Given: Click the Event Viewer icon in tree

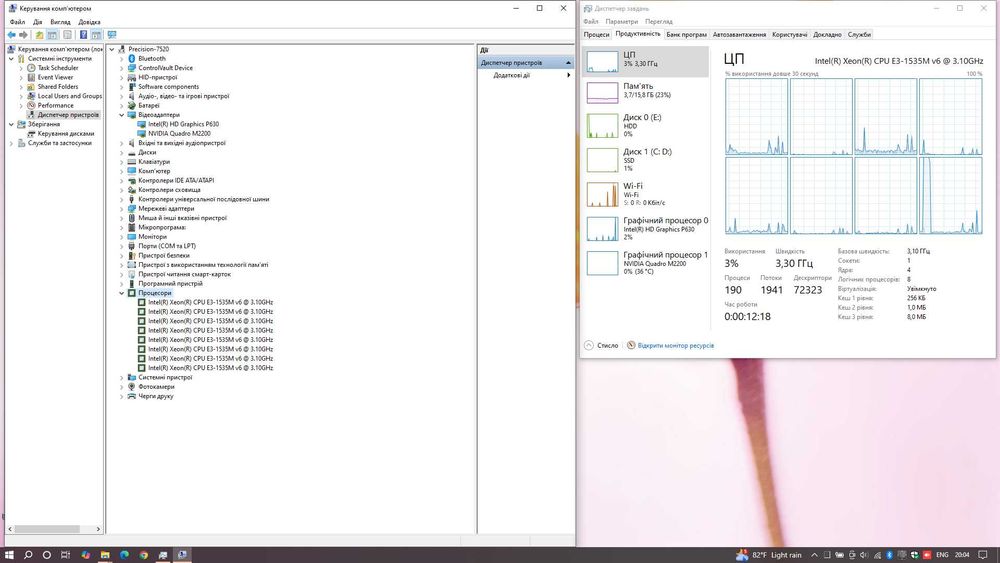Looking at the screenshot, I should [x=31, y=77].
